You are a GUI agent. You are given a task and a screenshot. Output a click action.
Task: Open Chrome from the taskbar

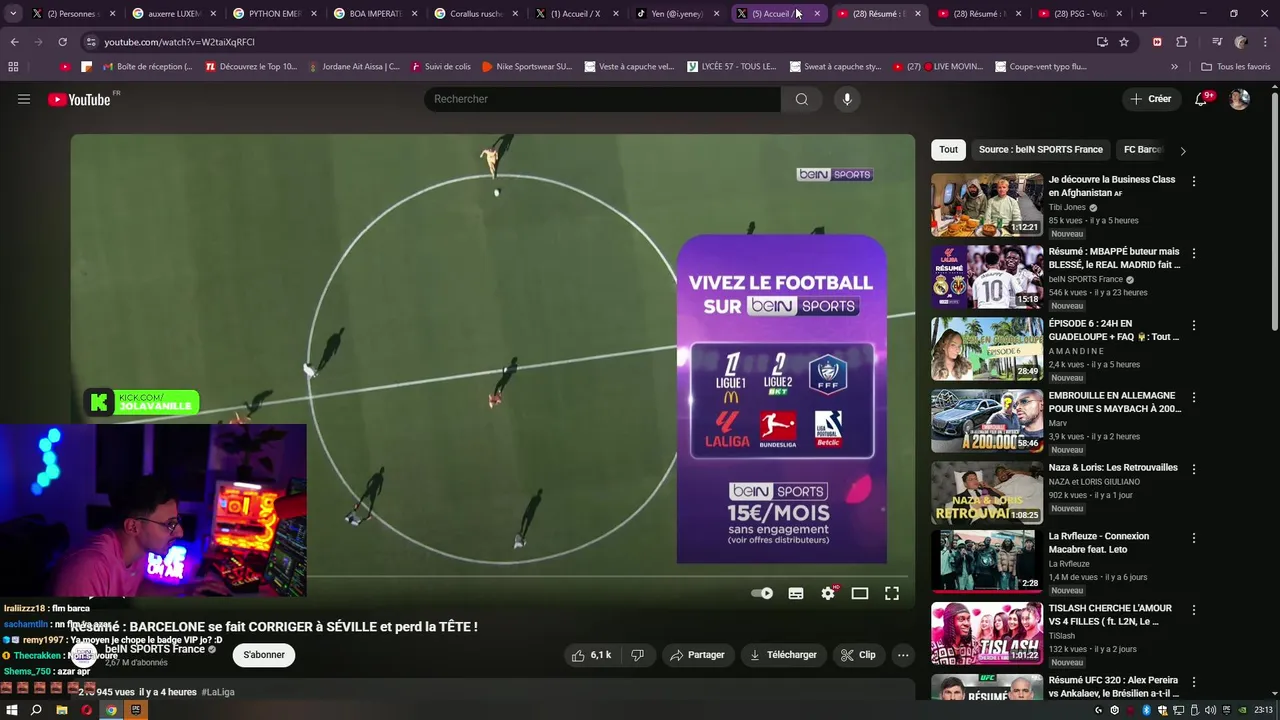click(111, 710)
